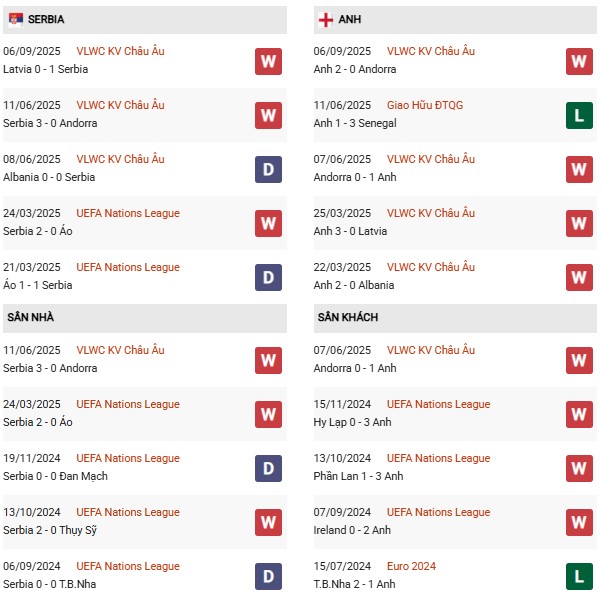The width and height of the screenshot is (602, 597).
Task: Click the Serbia flag icon
Action: coord(15,19)
